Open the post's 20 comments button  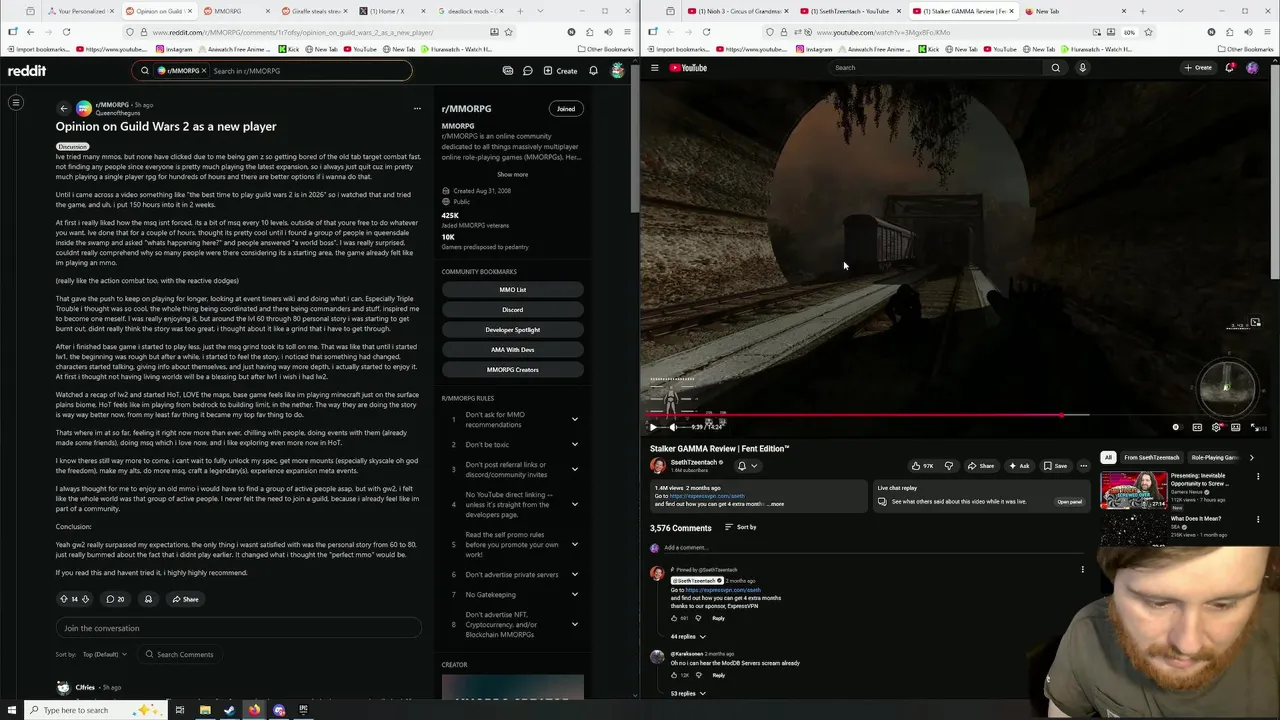click(x=116, y=599)
